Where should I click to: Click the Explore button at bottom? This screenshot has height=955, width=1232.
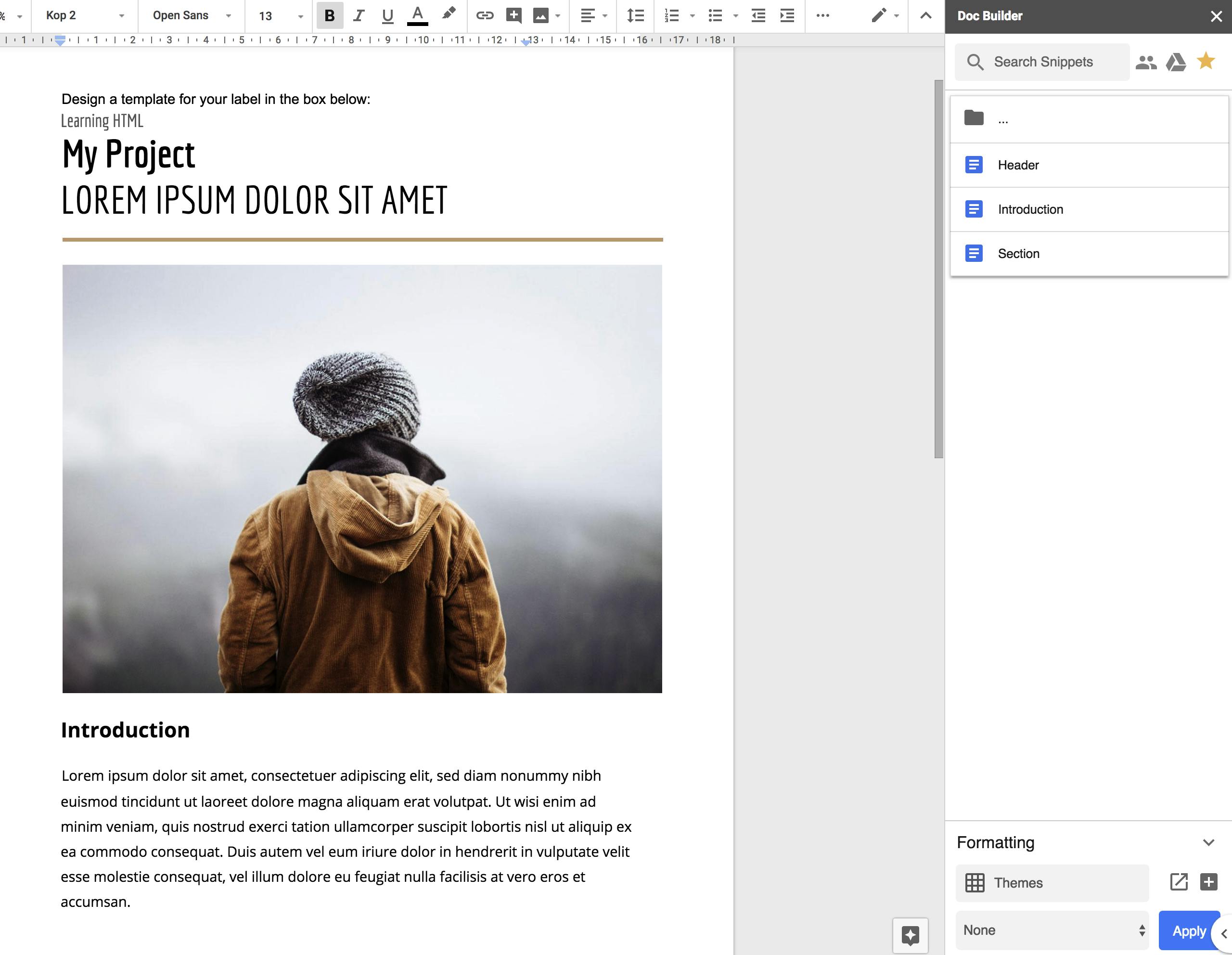pos(910,935)
